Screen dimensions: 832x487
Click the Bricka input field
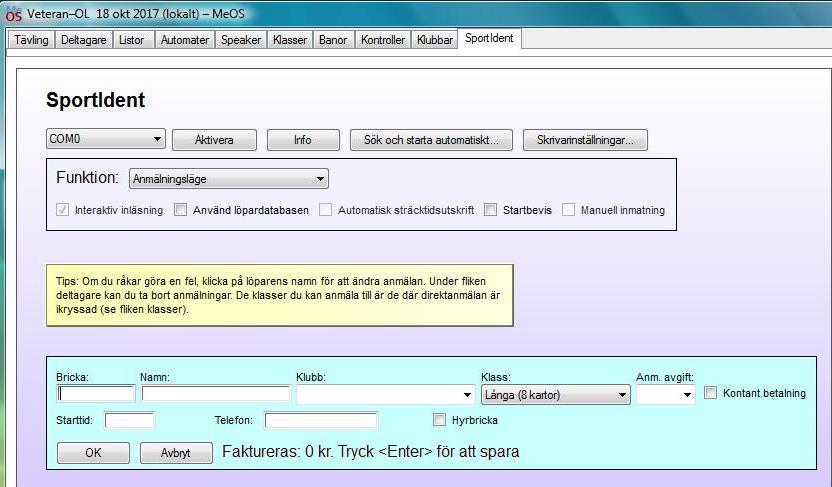pyautogui.click(x=96, y=394)
